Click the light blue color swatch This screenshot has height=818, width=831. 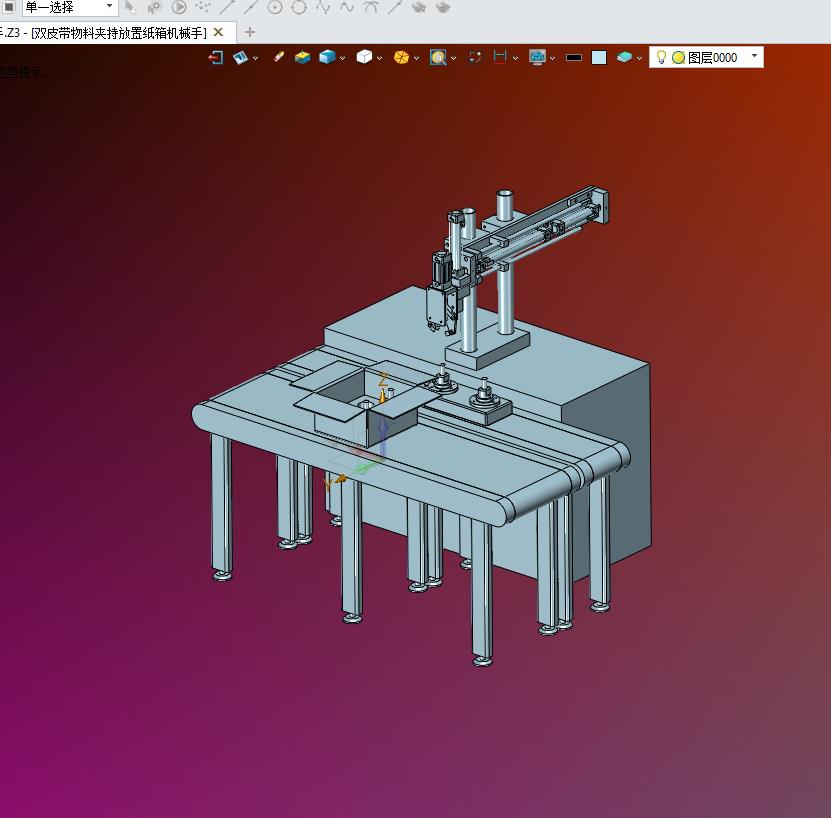[598, 58]
